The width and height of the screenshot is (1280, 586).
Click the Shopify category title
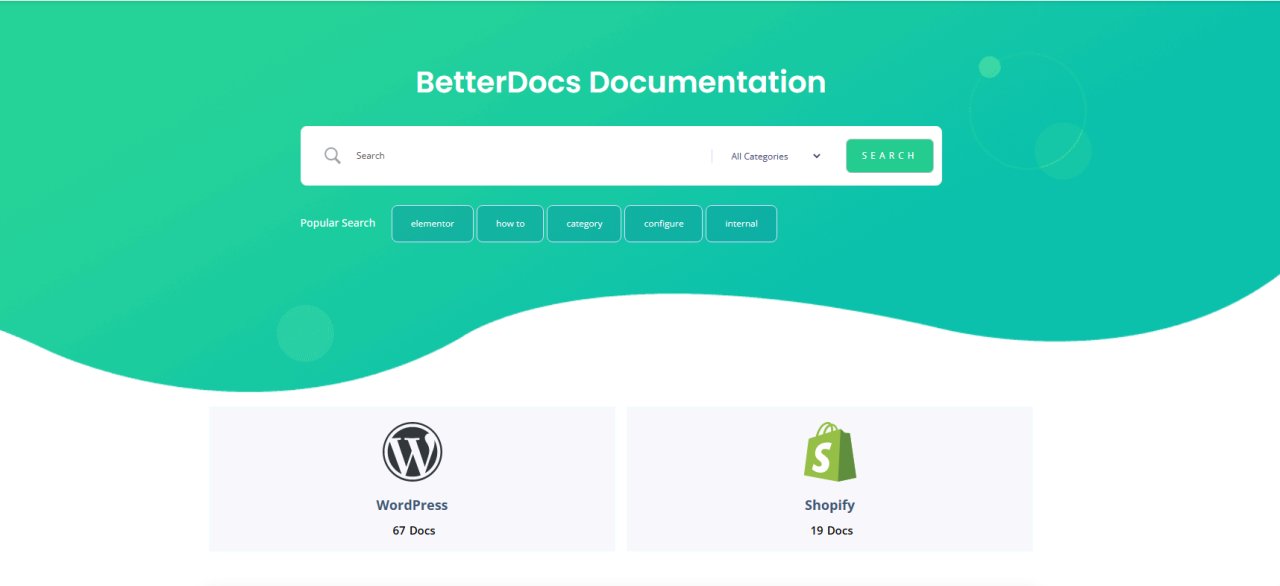pos(830,504)
